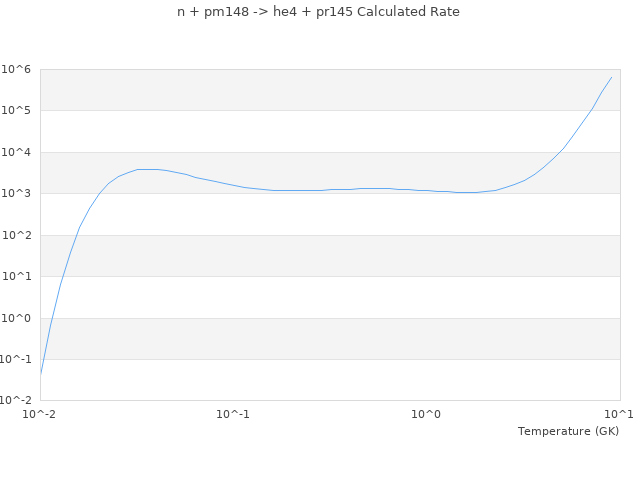Click the "pm148" word in the title
640x480 pixels.
pos(212,12)
